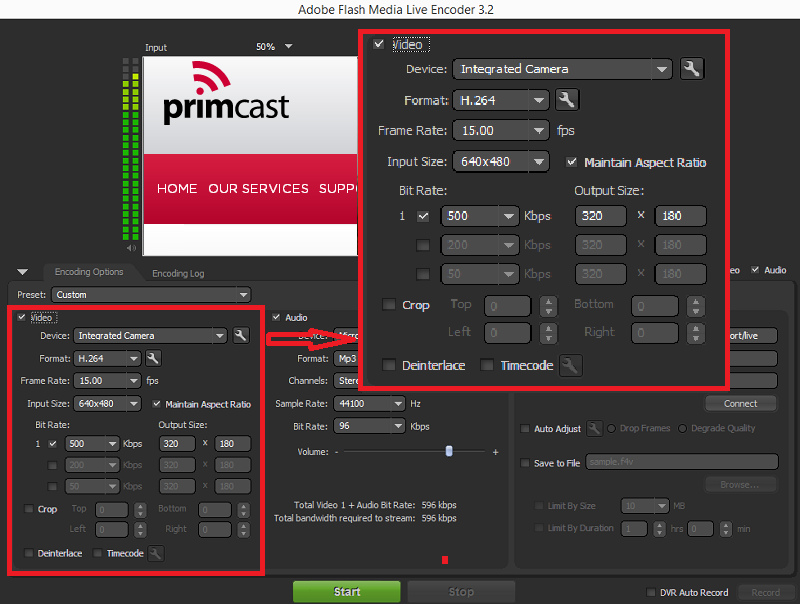Increase the Limit By Duration min value

point(726,525)
